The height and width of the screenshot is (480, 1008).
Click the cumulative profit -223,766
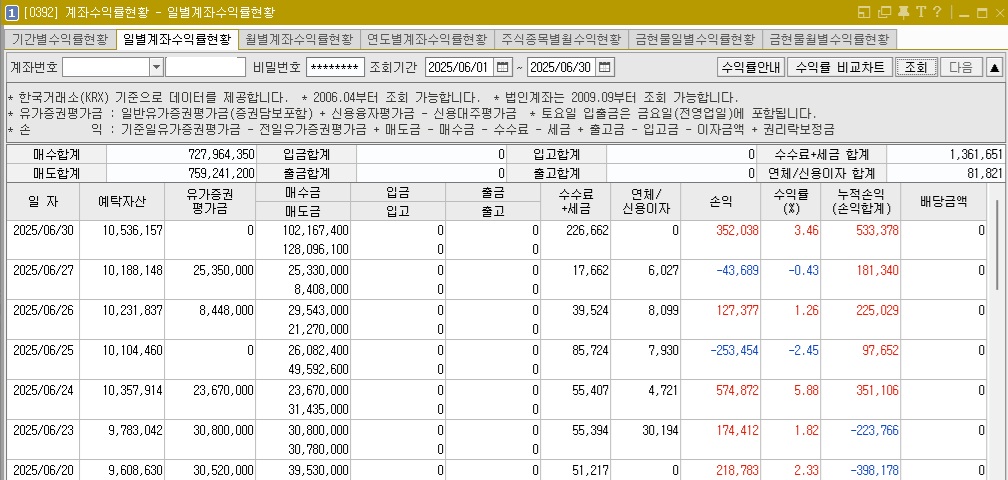(874, 430)
